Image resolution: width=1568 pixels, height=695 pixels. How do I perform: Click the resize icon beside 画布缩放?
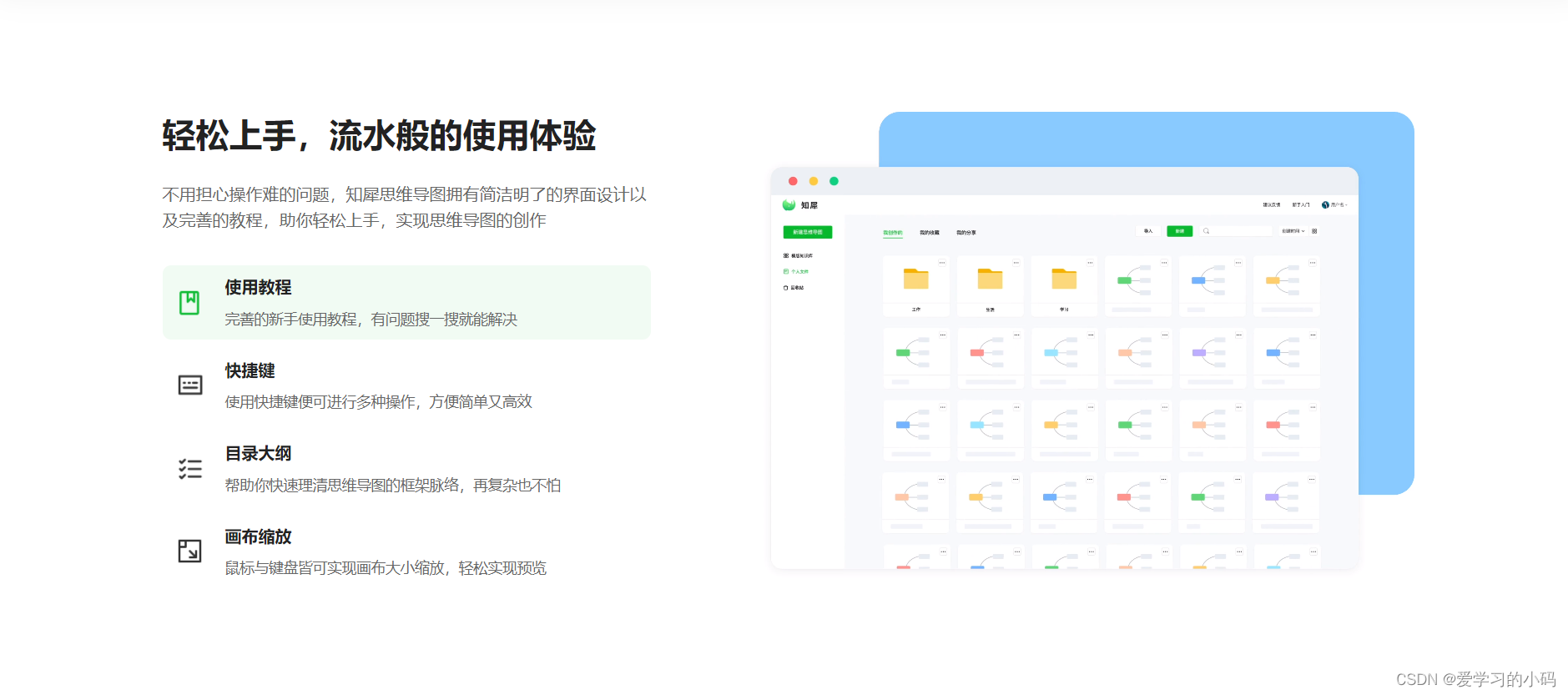[189, 551]
